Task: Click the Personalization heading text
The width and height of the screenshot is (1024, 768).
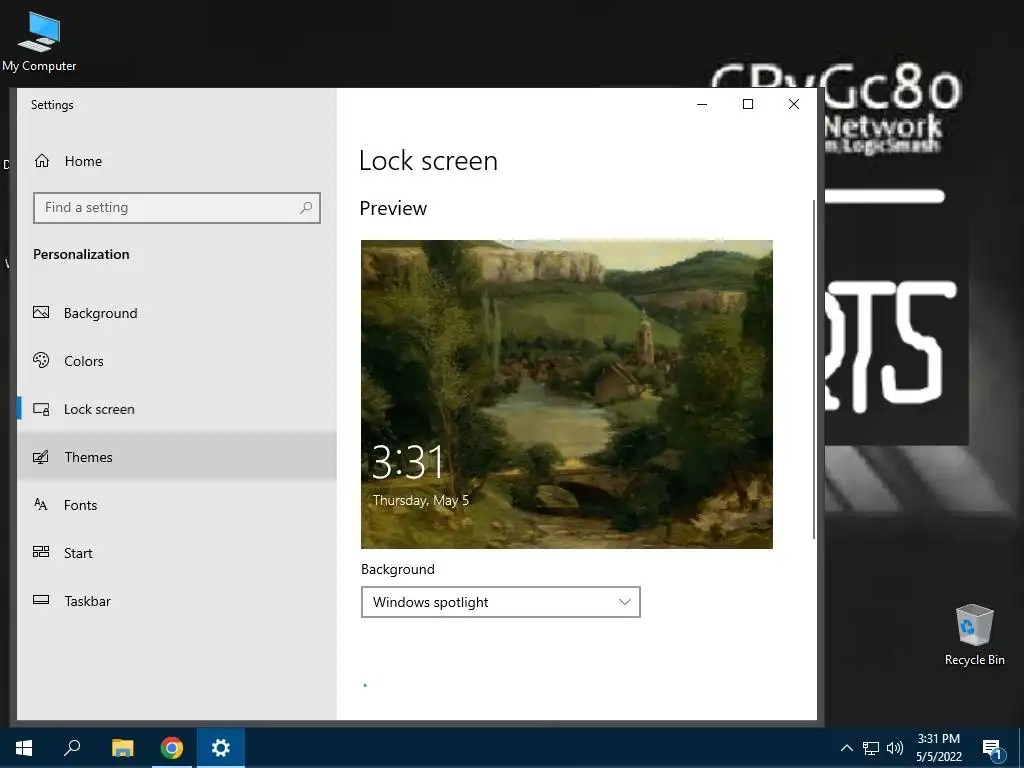Action: [81, 254]
